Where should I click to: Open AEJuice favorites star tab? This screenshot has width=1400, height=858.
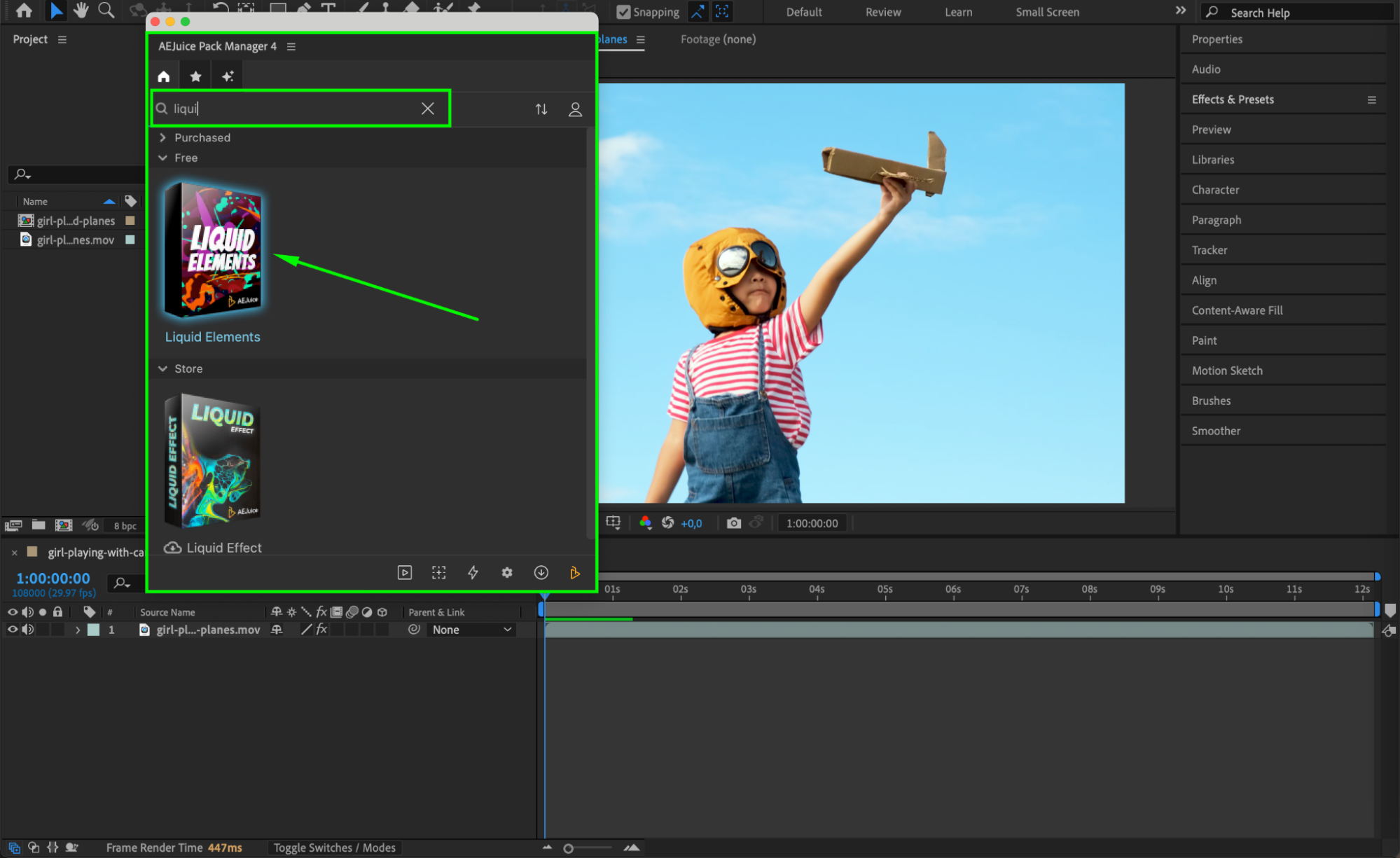(196, 76)
